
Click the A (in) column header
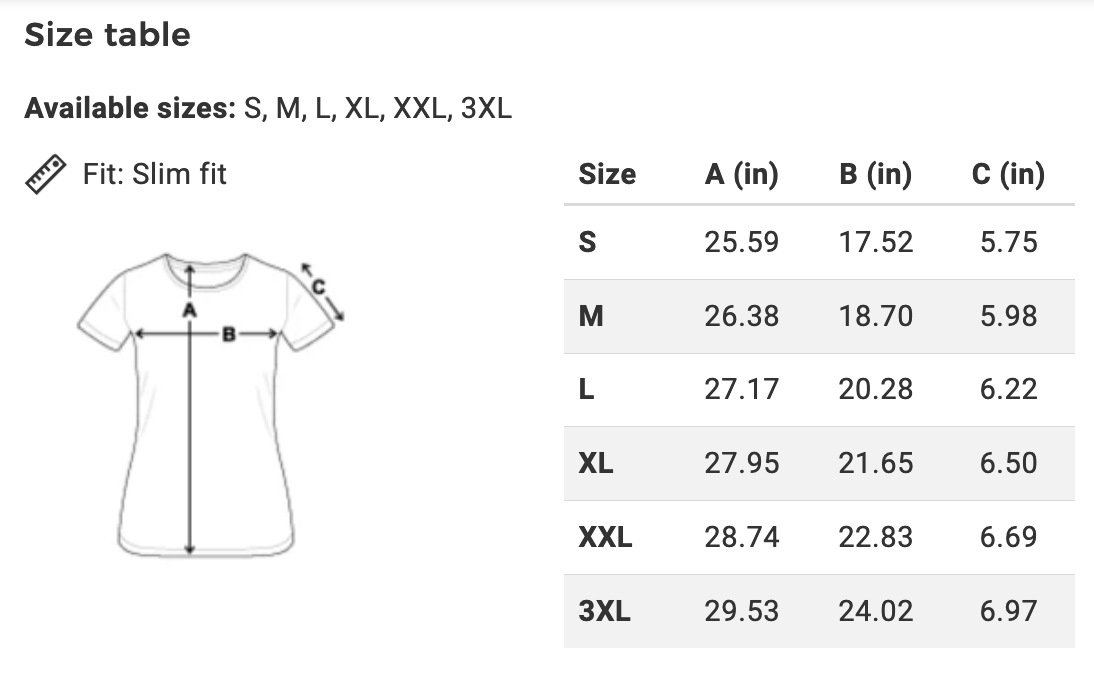[742, 174]
